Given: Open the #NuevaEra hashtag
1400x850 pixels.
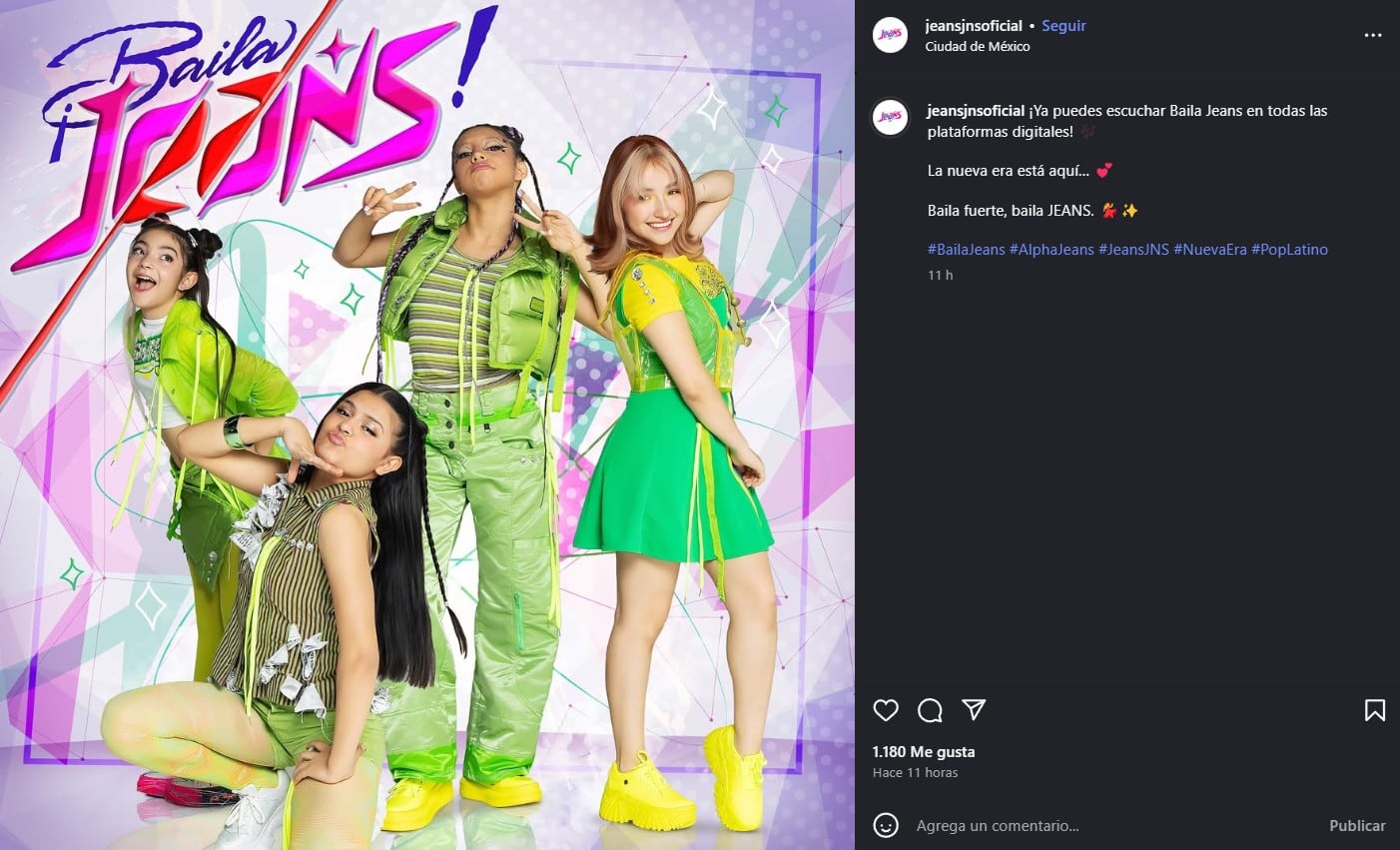Looking at the screenshot, I should (x=1210, y=250).
